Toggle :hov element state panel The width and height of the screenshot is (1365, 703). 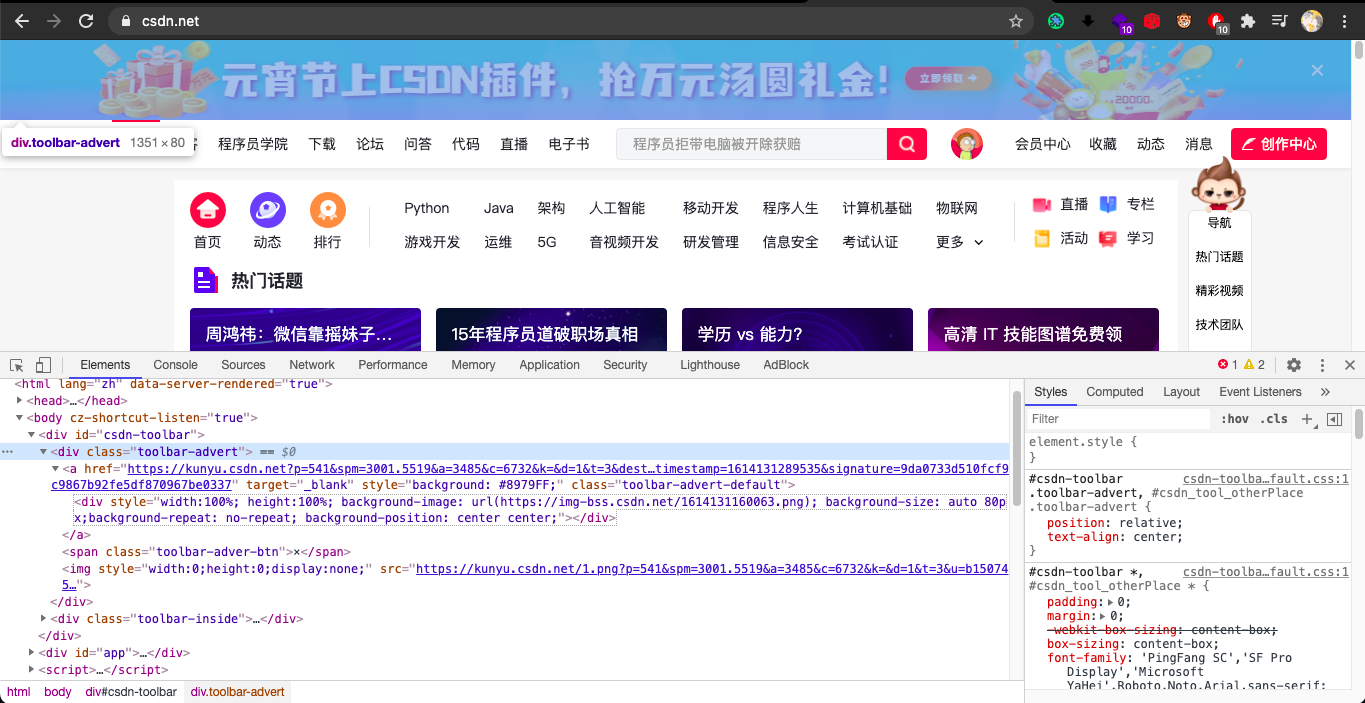pos(1235,419)
